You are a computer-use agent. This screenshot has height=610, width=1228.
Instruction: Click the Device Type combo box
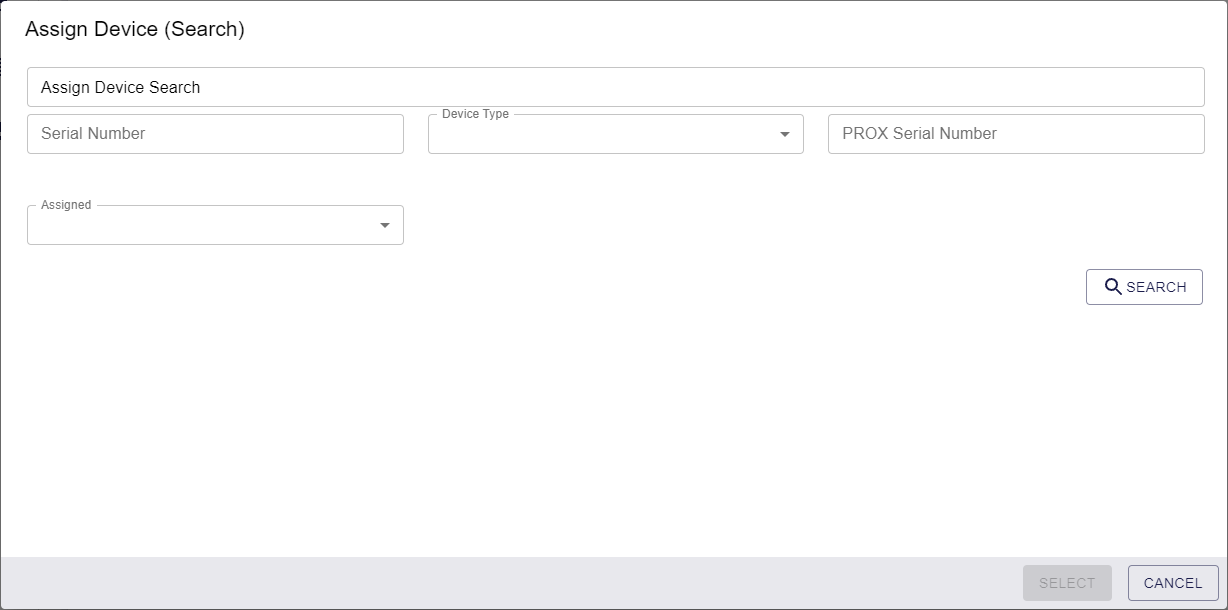click(615, 133)
